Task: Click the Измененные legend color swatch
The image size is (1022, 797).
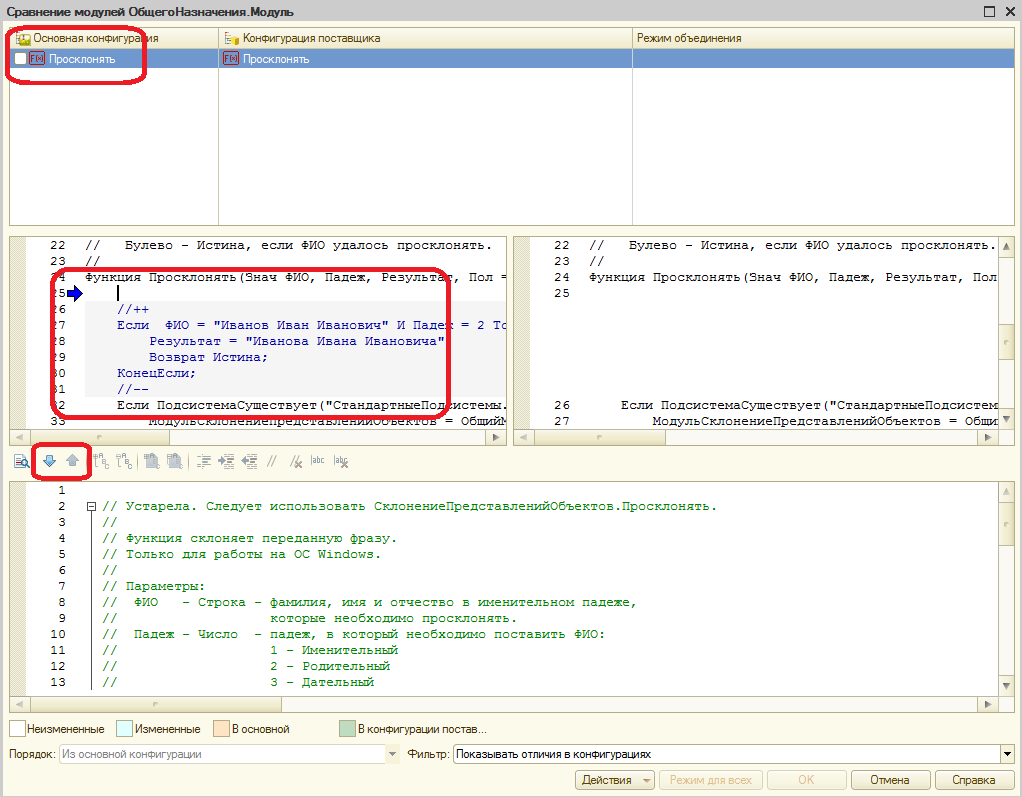Action: 124,729
